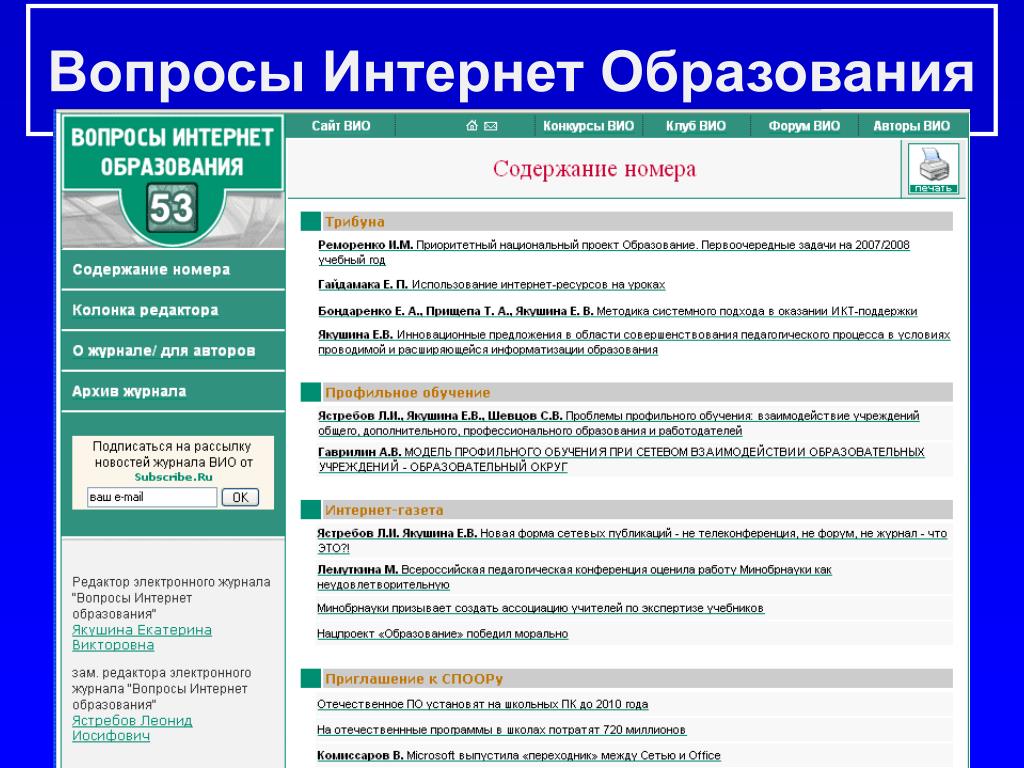Open Отечественное ПО установят на школьных ПК link
Image resolution: width=1024 pixels, height=768 pixels.
pyautogui.click(x=483, y=704)
